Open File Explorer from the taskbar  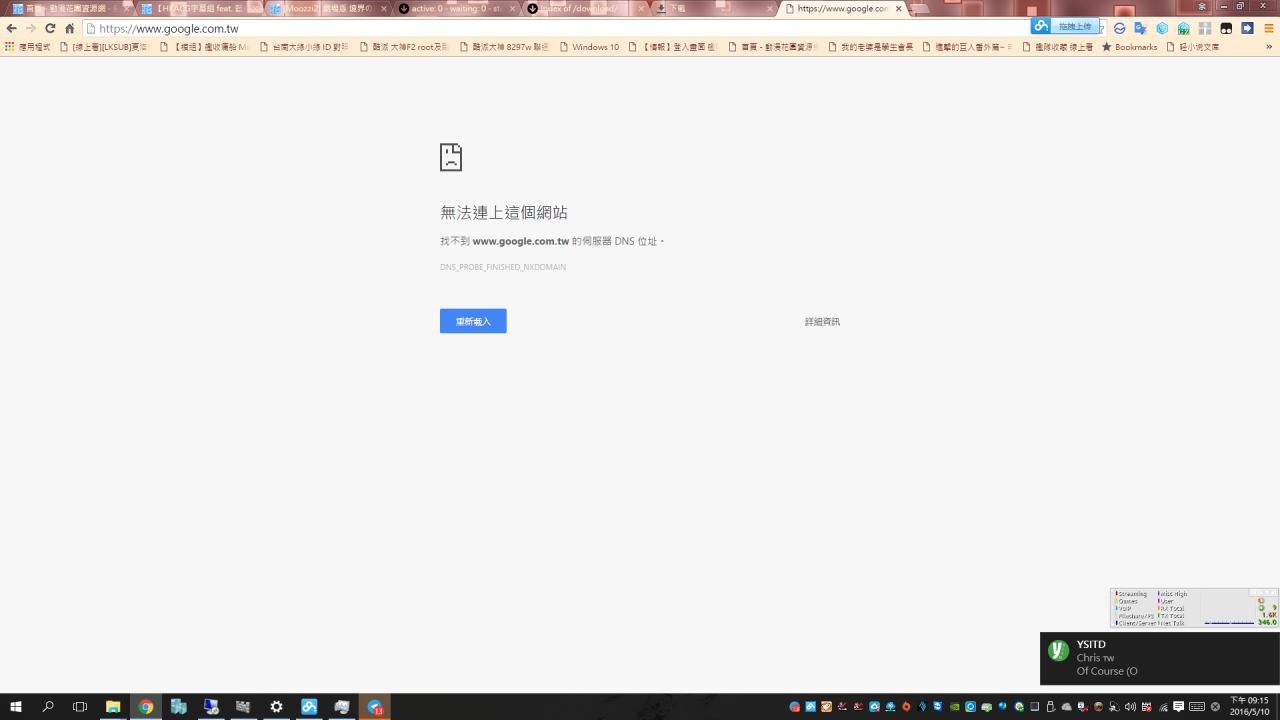(x=113, y=707)
